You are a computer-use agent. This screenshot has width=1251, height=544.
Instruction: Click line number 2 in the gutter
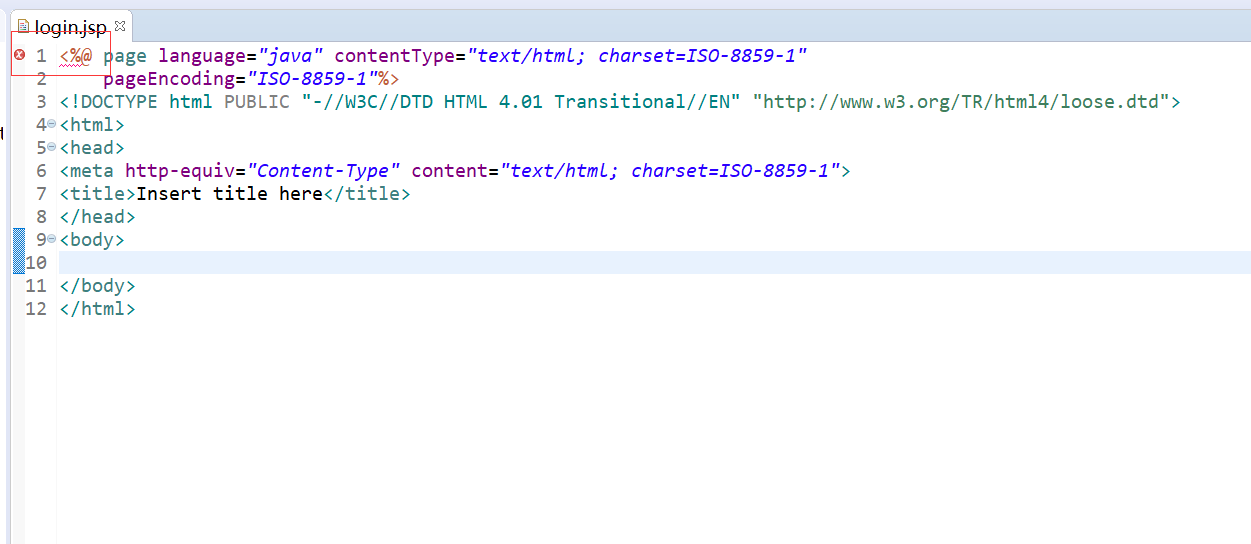pos(41,79)
